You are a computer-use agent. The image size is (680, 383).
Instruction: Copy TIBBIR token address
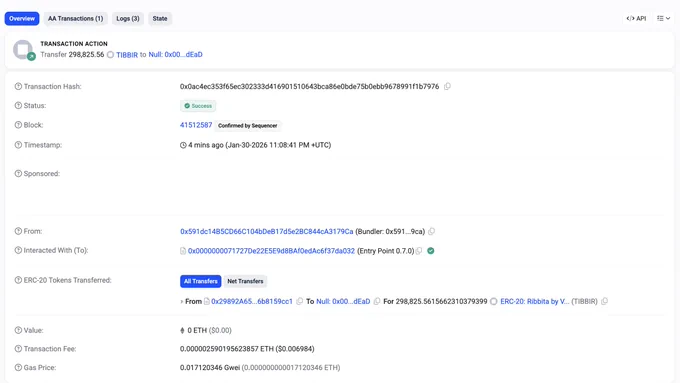(x=604, y=301)
